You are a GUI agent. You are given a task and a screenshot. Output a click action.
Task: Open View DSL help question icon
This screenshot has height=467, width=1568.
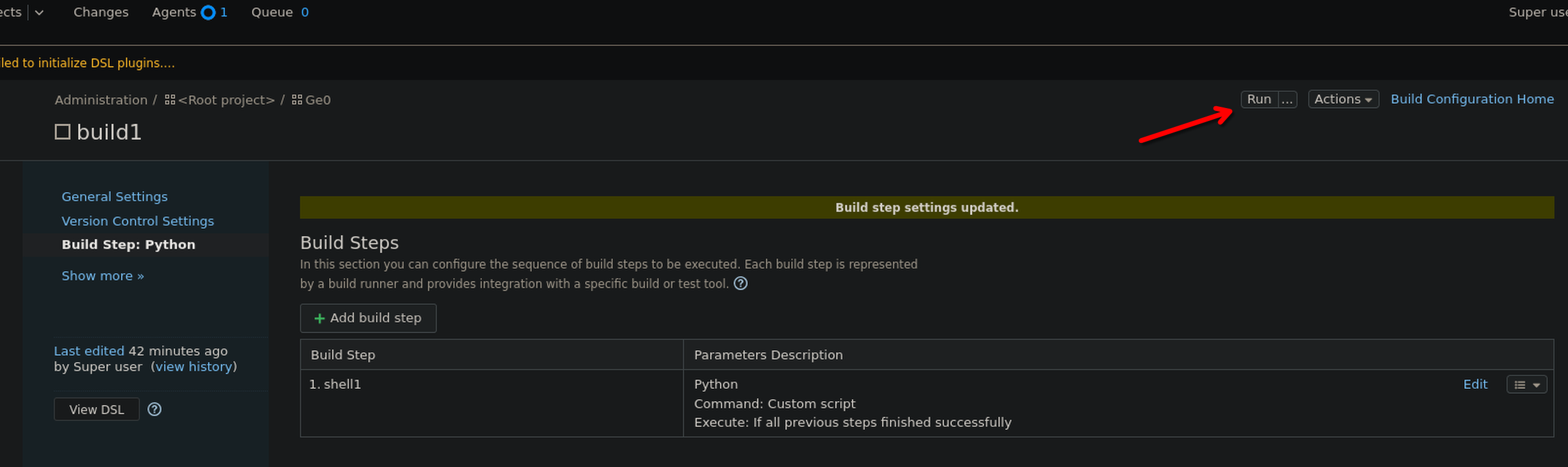[x=154, y=409]
